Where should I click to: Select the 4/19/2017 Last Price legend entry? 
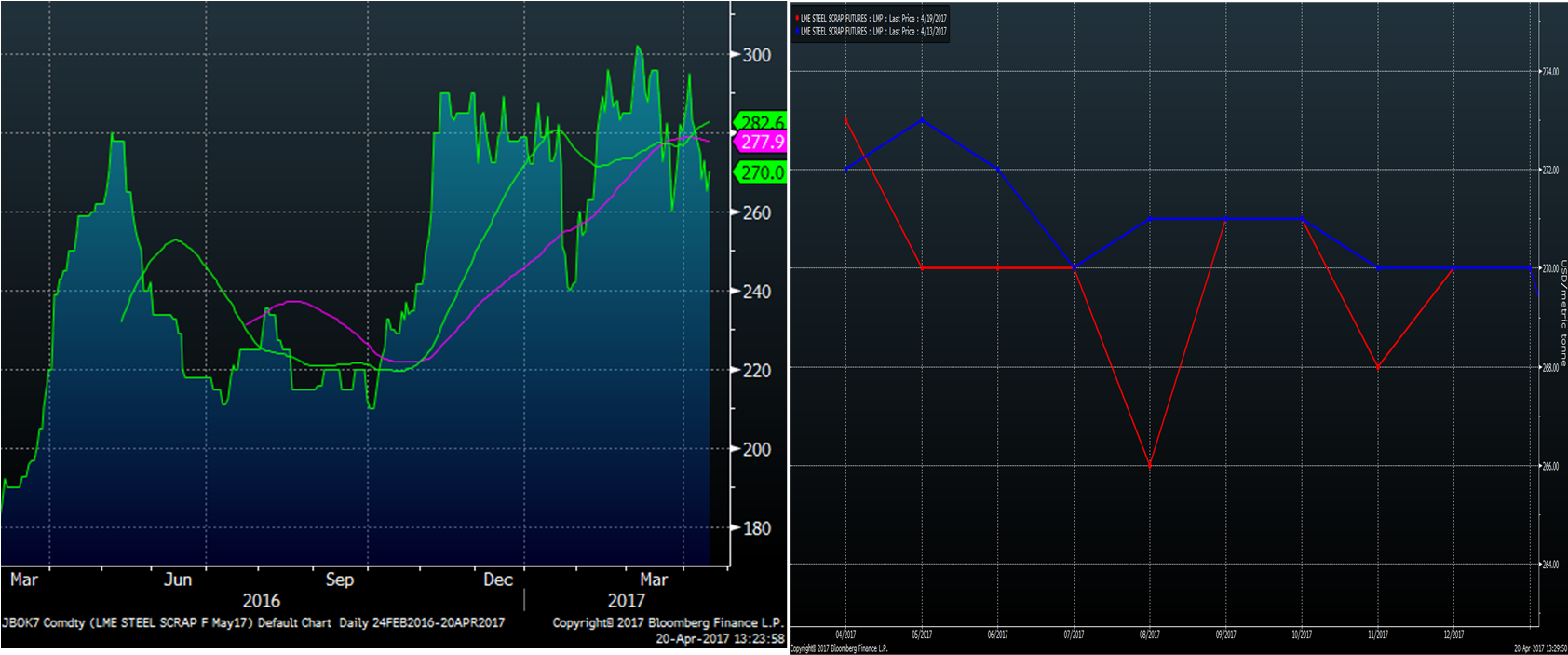point(872,19)
